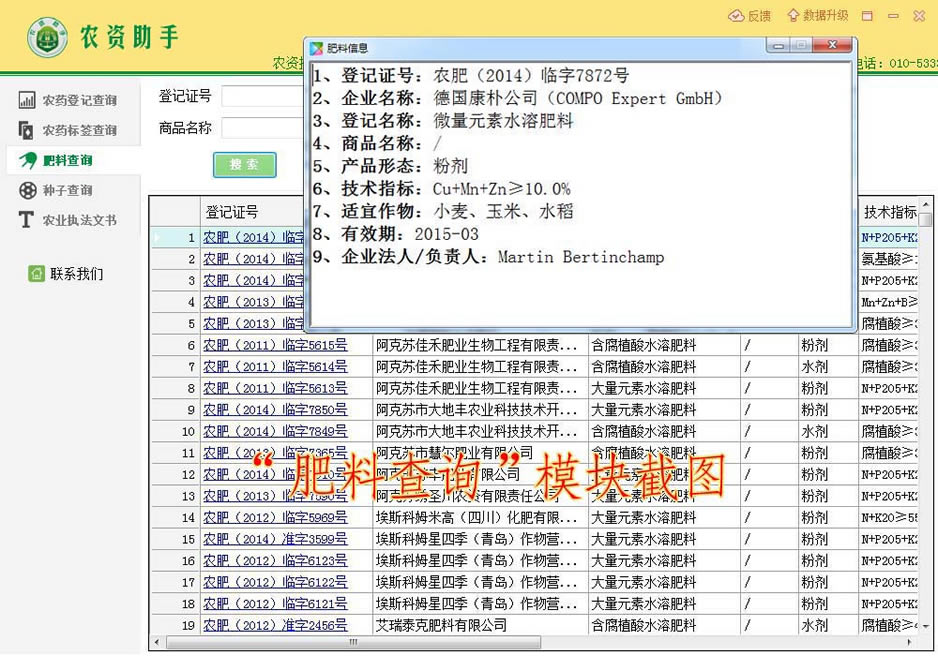
Task: Click the vertical scrollbar down arrow
Action: pyautogui.click(x=926, y=627)
